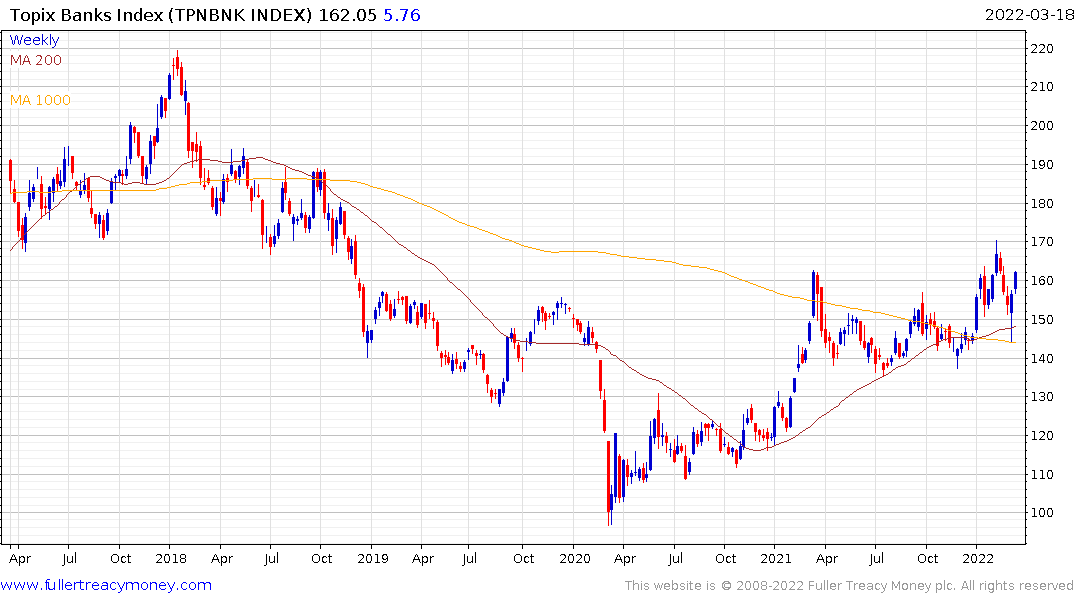
Task: Click the most recent weekly candlestick at 162
Action: 1015,281
